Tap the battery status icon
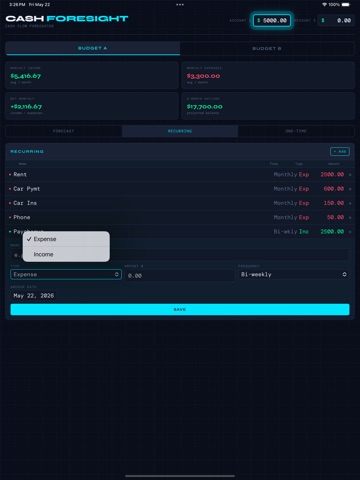Image resolution: width=360 pixels, height=480 pixels. tap(346, 5)
